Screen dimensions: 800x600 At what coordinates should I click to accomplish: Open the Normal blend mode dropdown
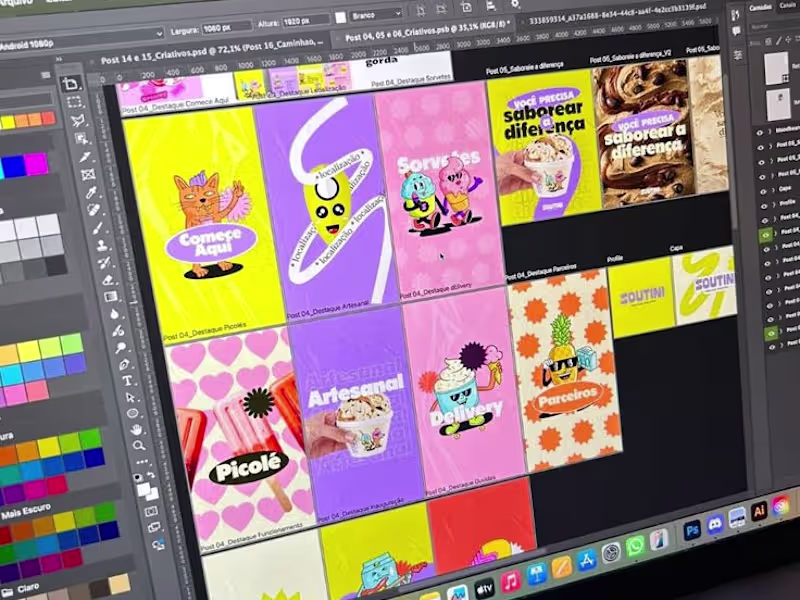click(773, 25)
